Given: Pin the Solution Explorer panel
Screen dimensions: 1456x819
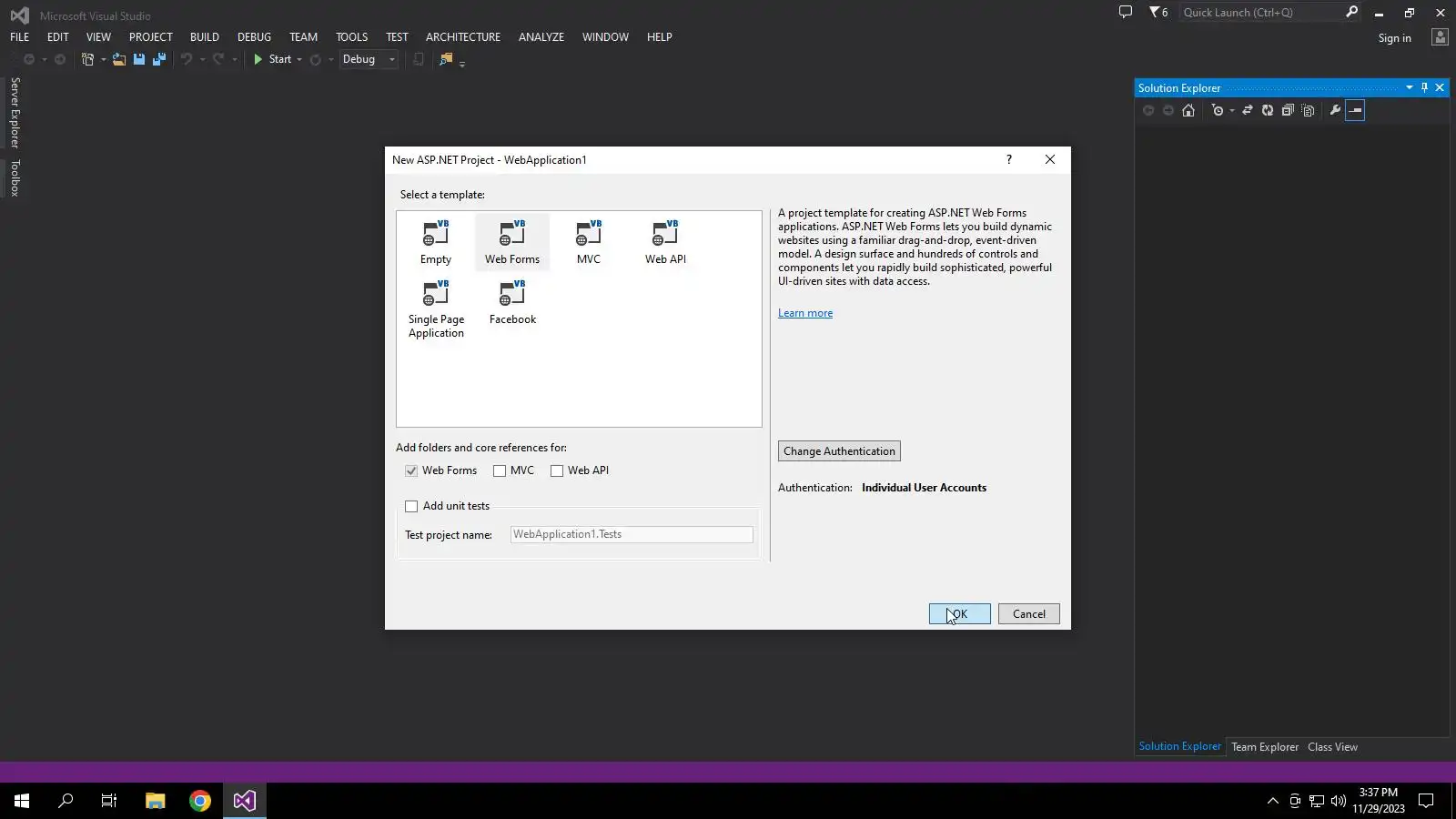Looking at the screenshot, I should [x=1424, y=87].
